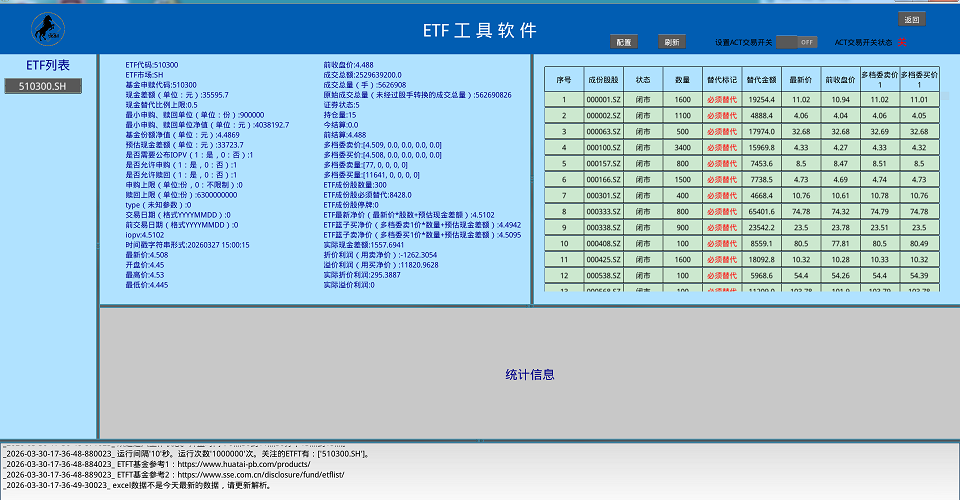Viewport: 960px width, 500px height.
Task: Click row number 9 in 序号 column
Action: click(564, 228)
